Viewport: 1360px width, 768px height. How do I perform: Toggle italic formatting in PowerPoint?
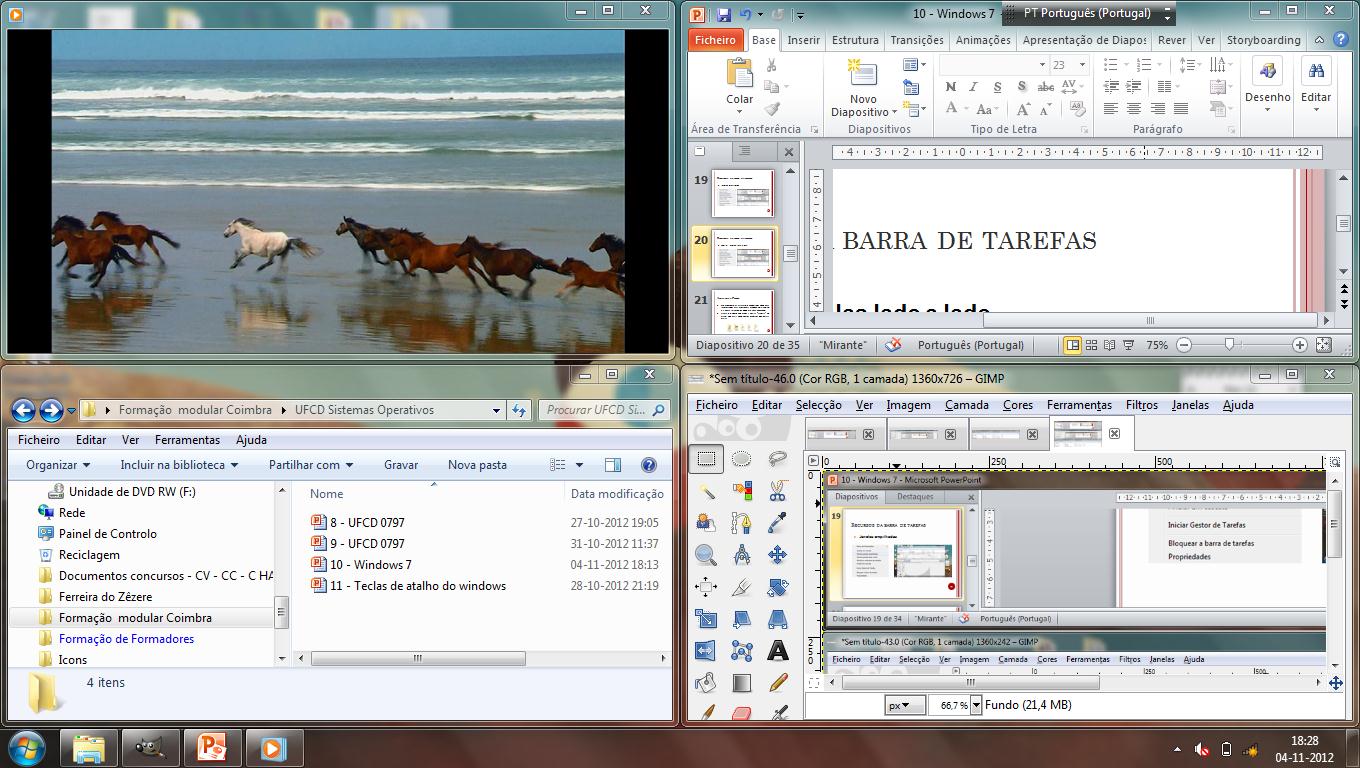point(973,87)
